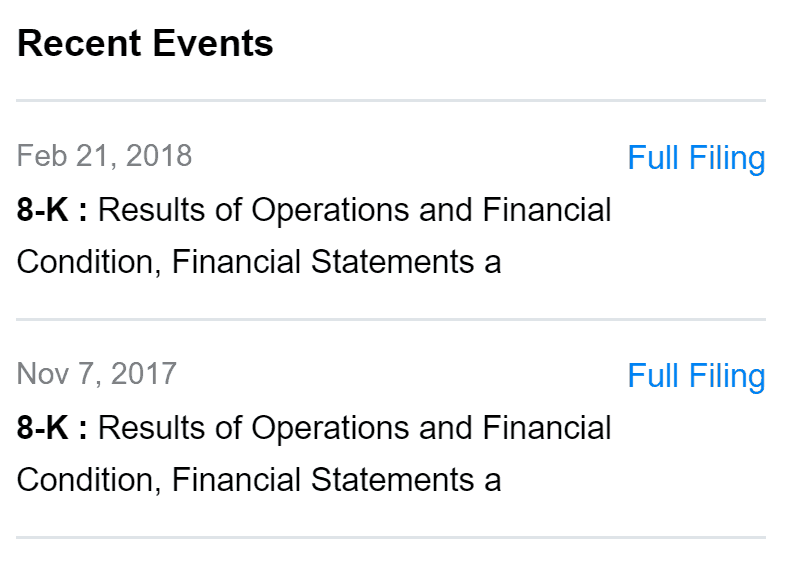Click the word "Financial" ending the Feb 2018 first line
The height and width of the screenshot is (565, 786).
coord(546,211)
